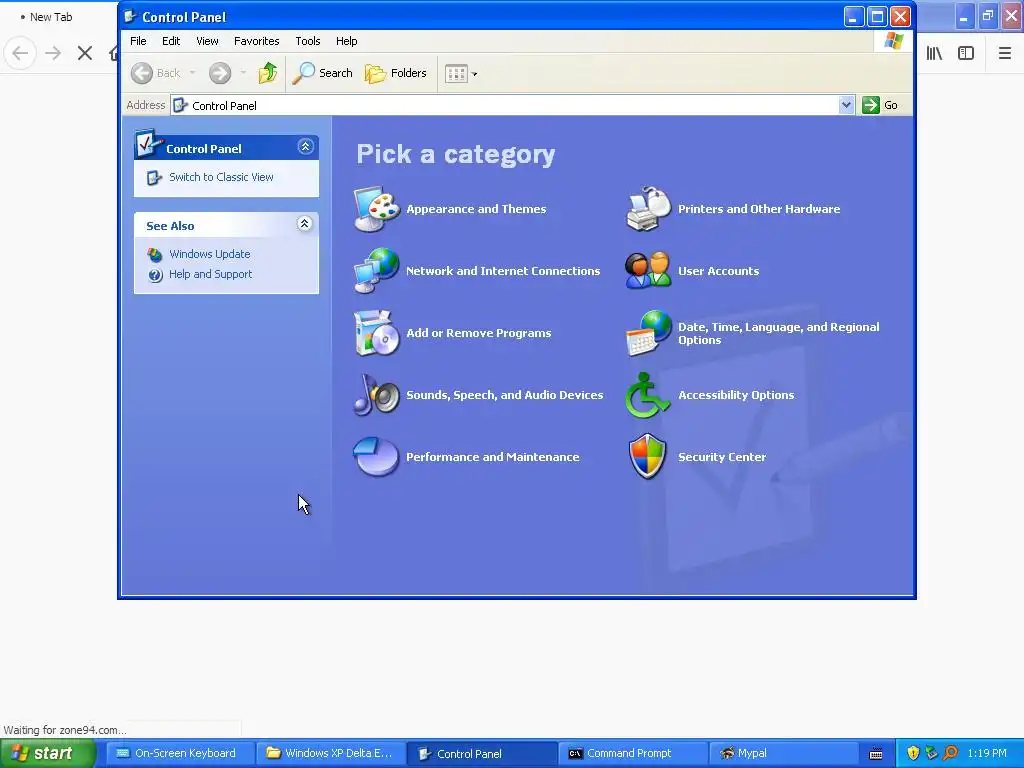This screenshot has width=1024, height=768.
Task: Click Switch to Classic View link
Action: 221,177
